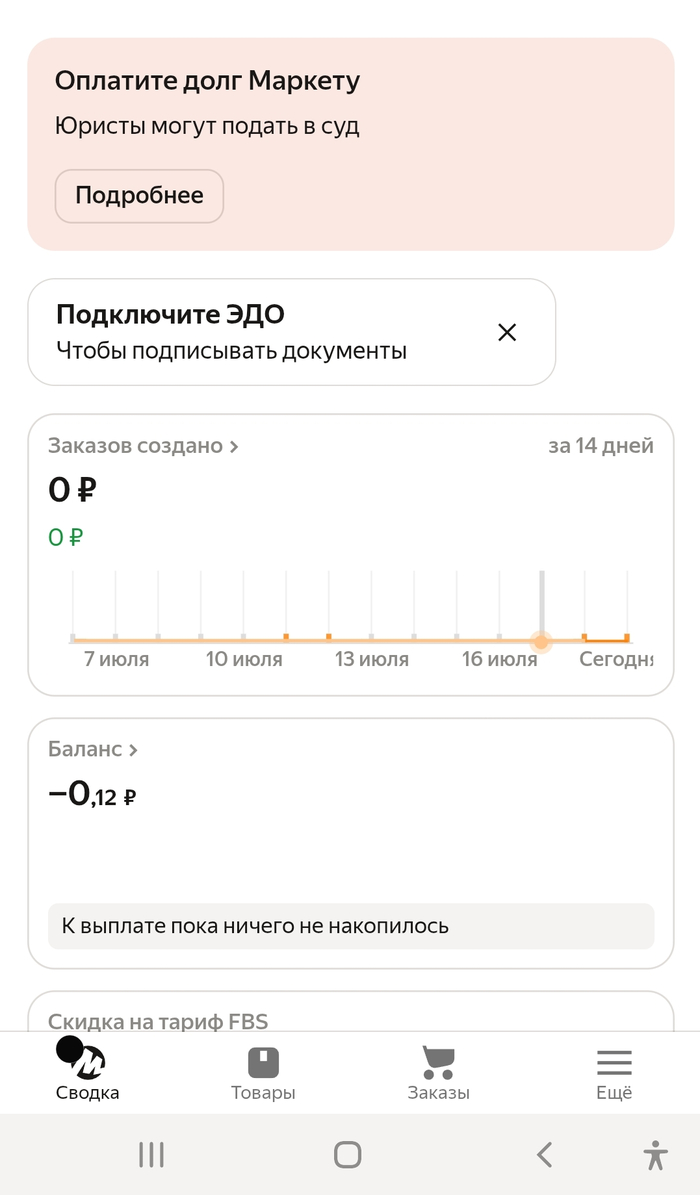Select Сегодня on the chart axis

pos(616,659)
